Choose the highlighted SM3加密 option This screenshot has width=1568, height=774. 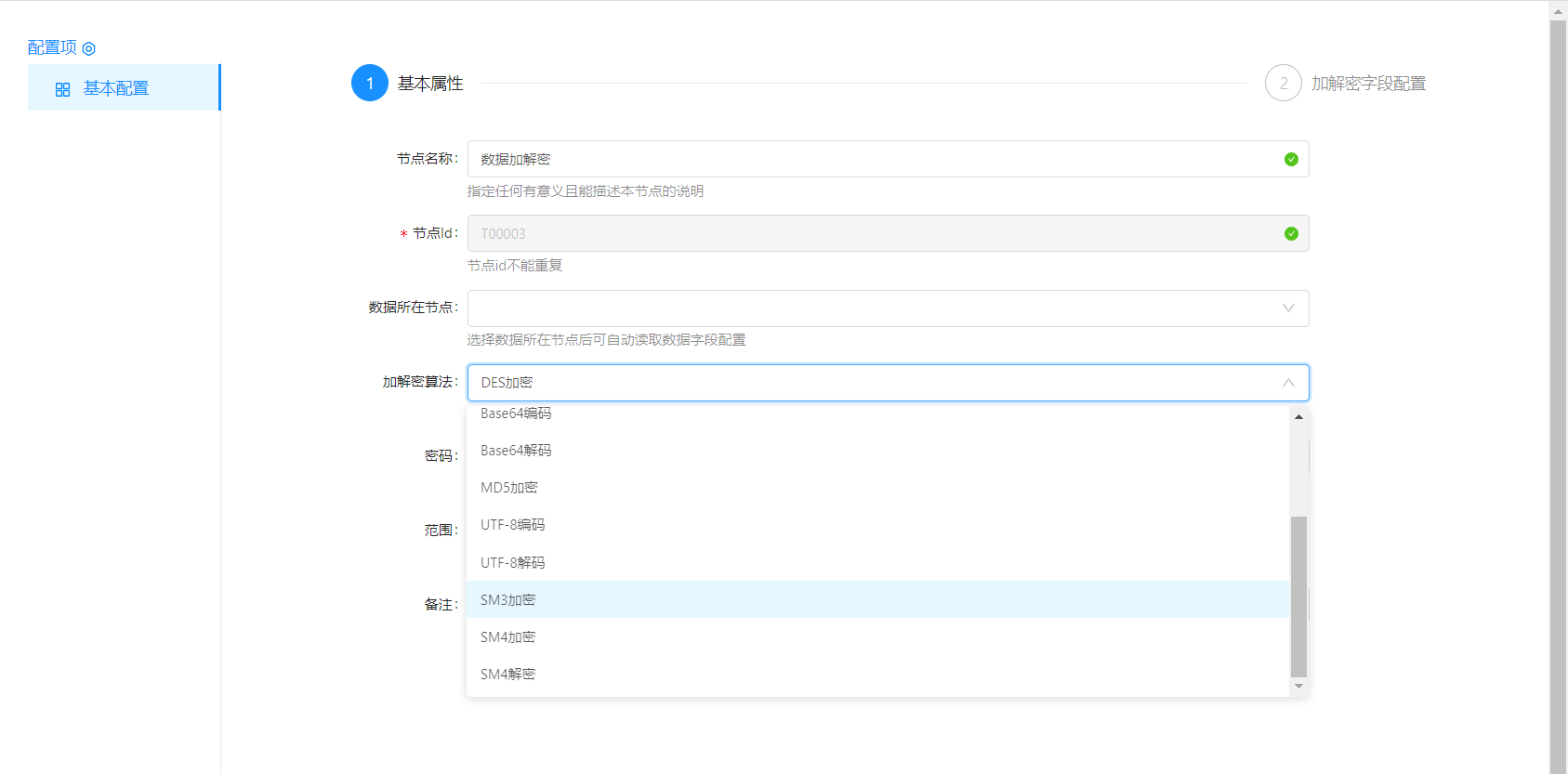508,600
